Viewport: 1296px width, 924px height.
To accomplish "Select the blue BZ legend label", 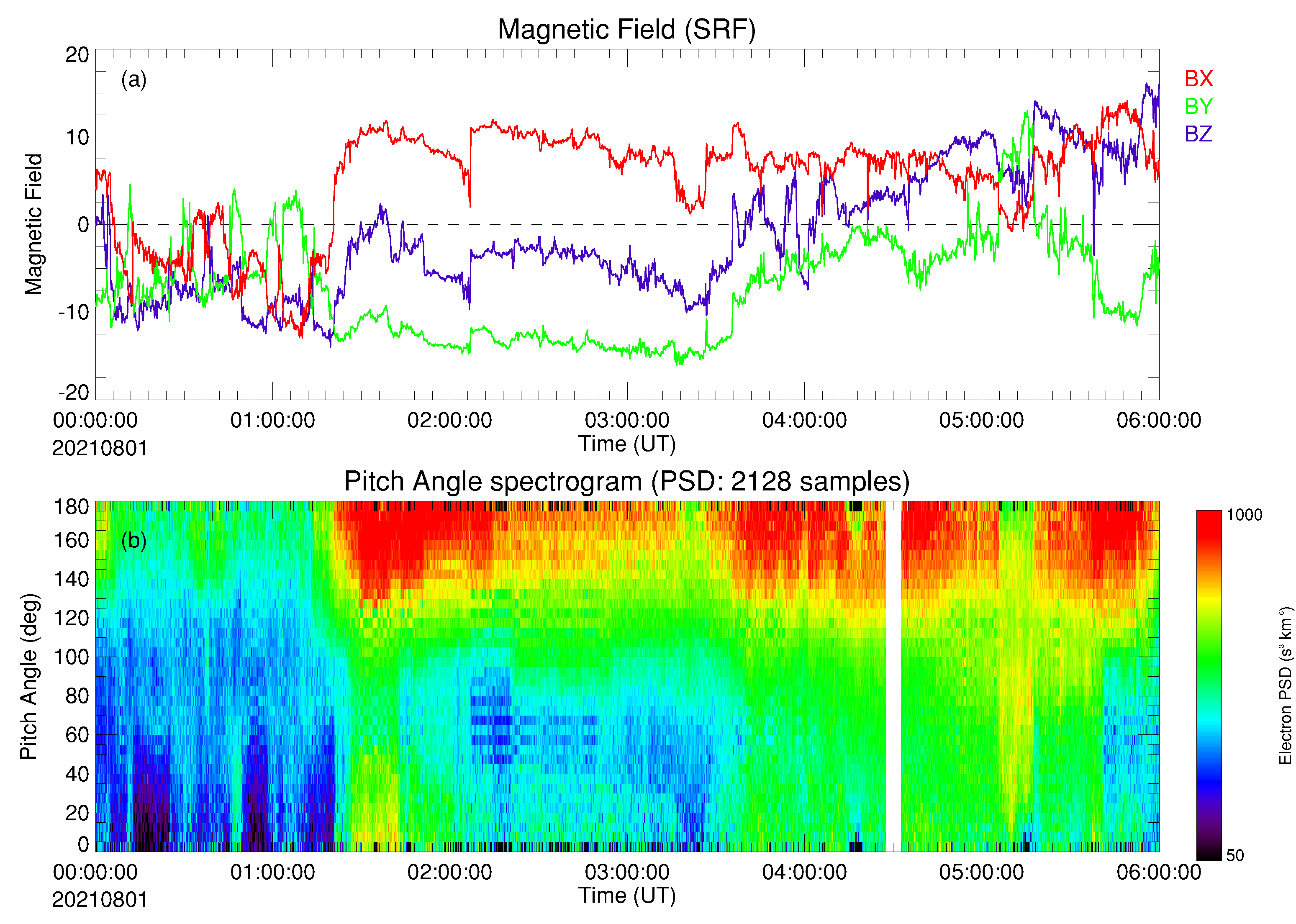I will [1198, 134].
